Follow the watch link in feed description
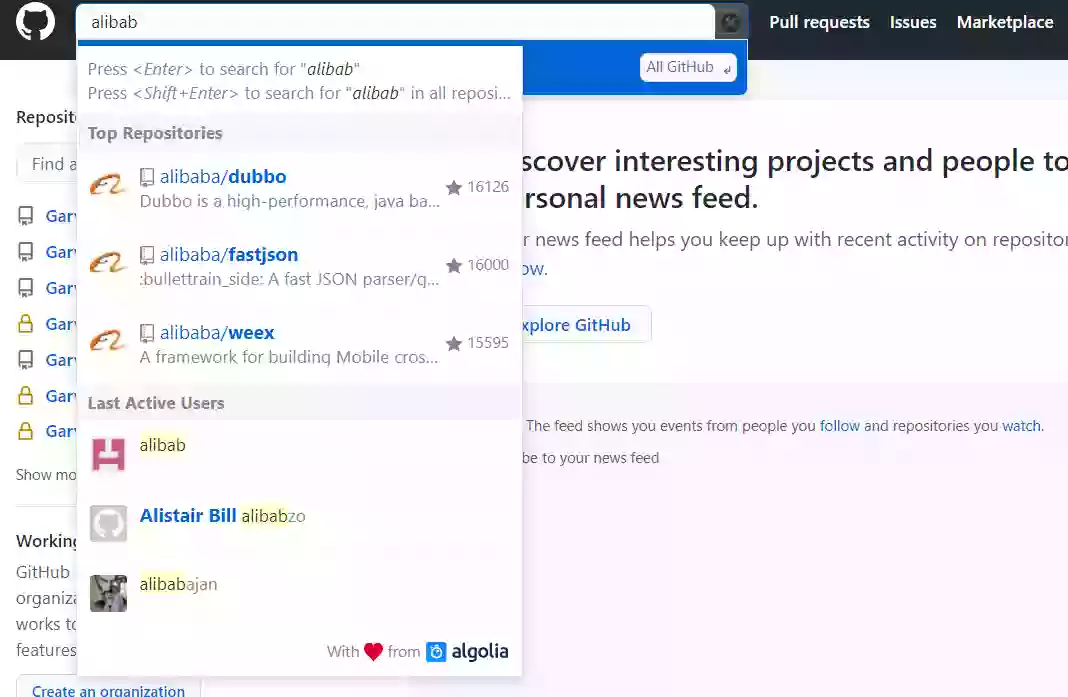1068x697 pixels. pos(1021,426)
